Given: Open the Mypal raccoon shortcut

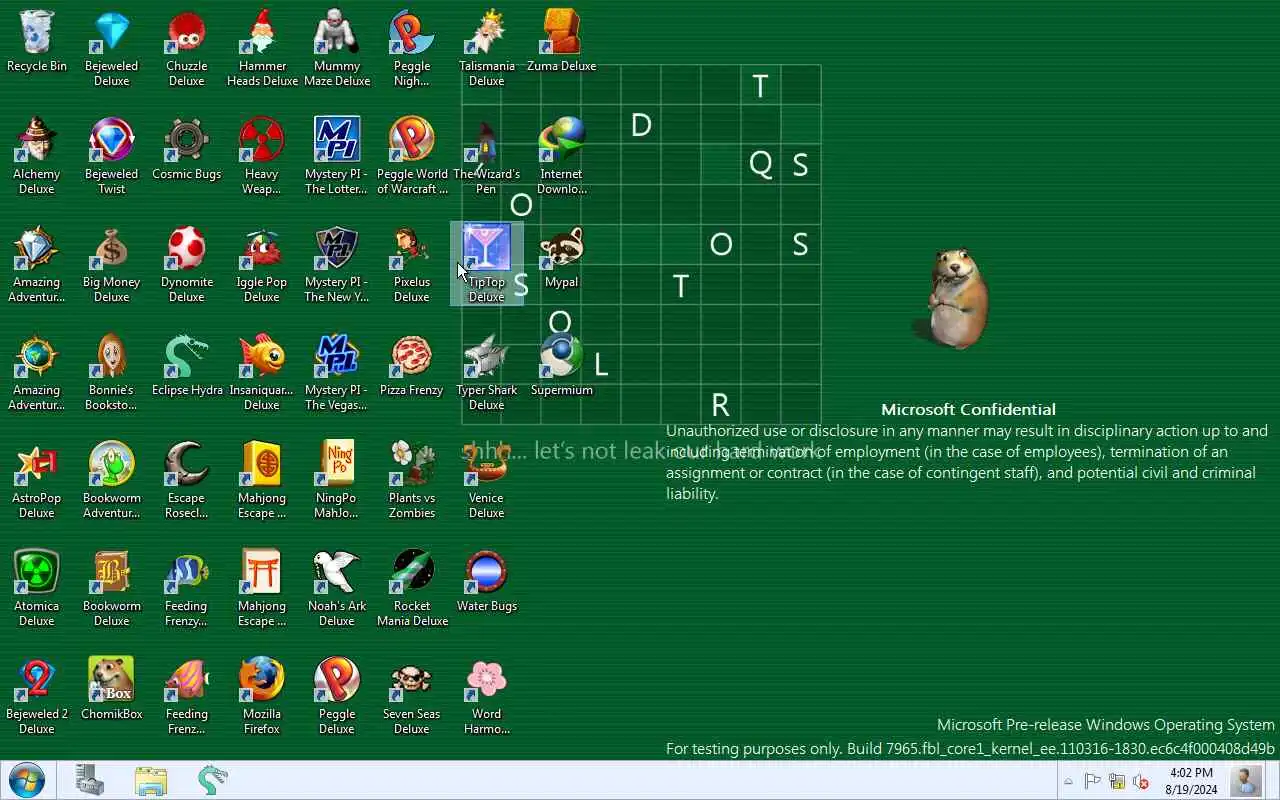Looking at the screenshot, I should pos(562,258).
